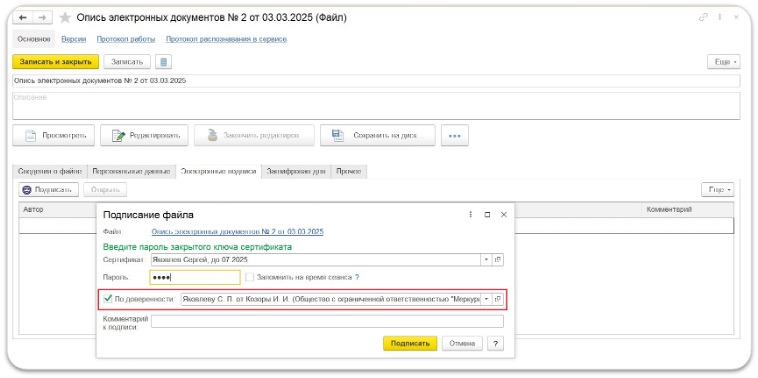The width and height of the screenshot is (758, 378).
Task: Click the Подписать button in signatures tab
Action: coord(48,190)
